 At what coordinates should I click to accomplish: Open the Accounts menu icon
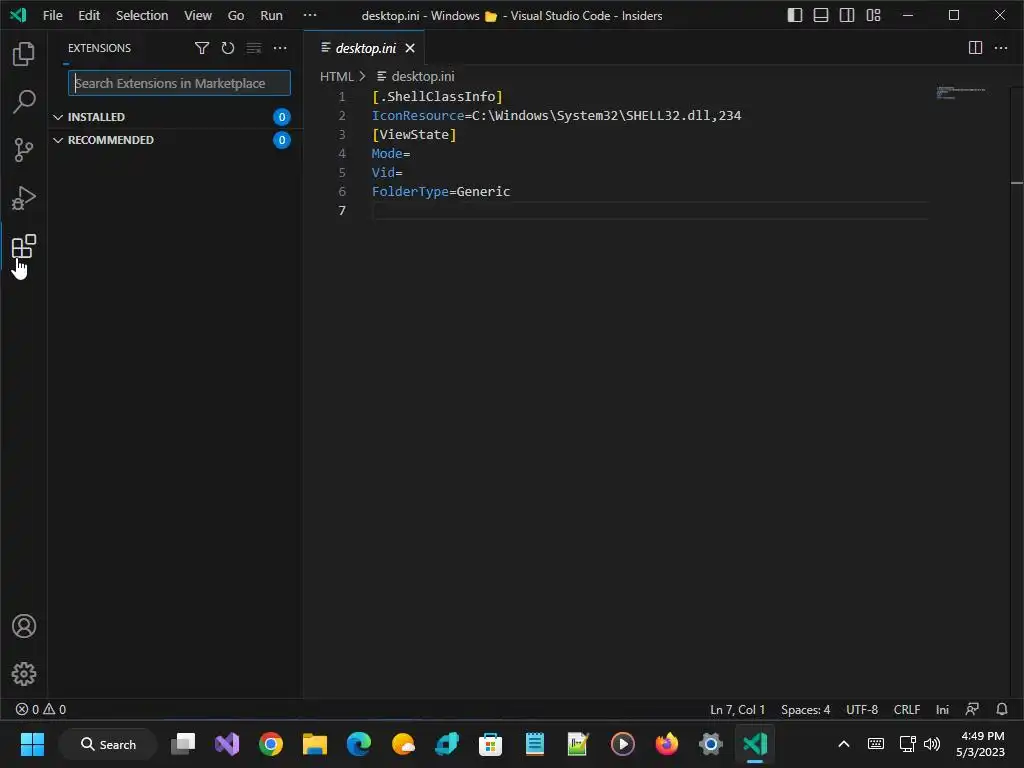(24, 626)
